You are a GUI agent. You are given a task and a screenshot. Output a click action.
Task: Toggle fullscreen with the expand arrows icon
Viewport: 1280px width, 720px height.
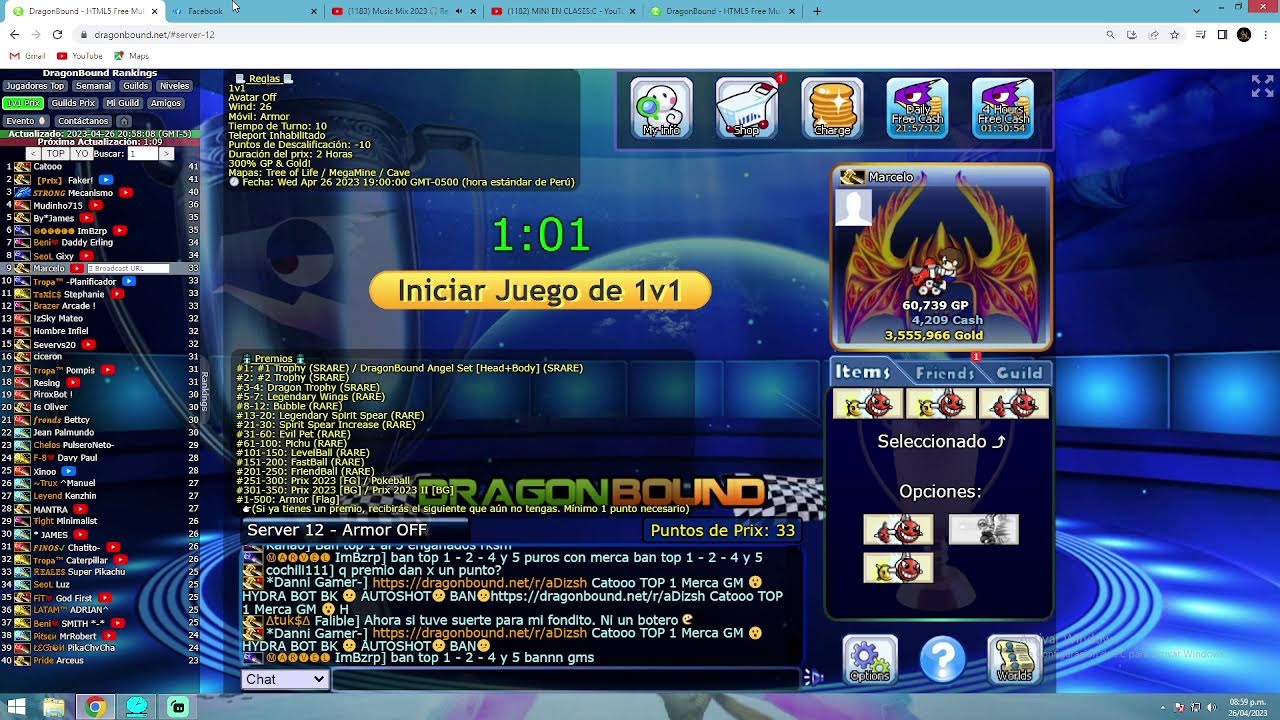click(x=1262, y=86)
